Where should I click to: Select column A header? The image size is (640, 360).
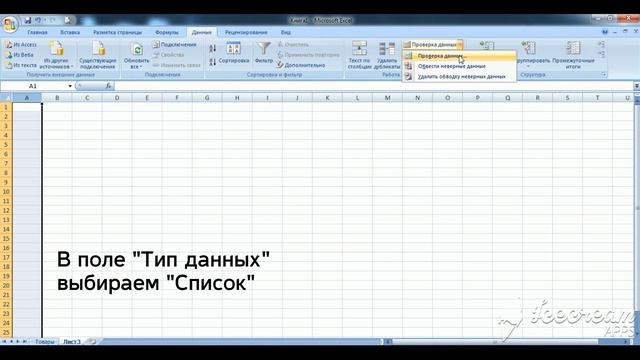point(27,98)
